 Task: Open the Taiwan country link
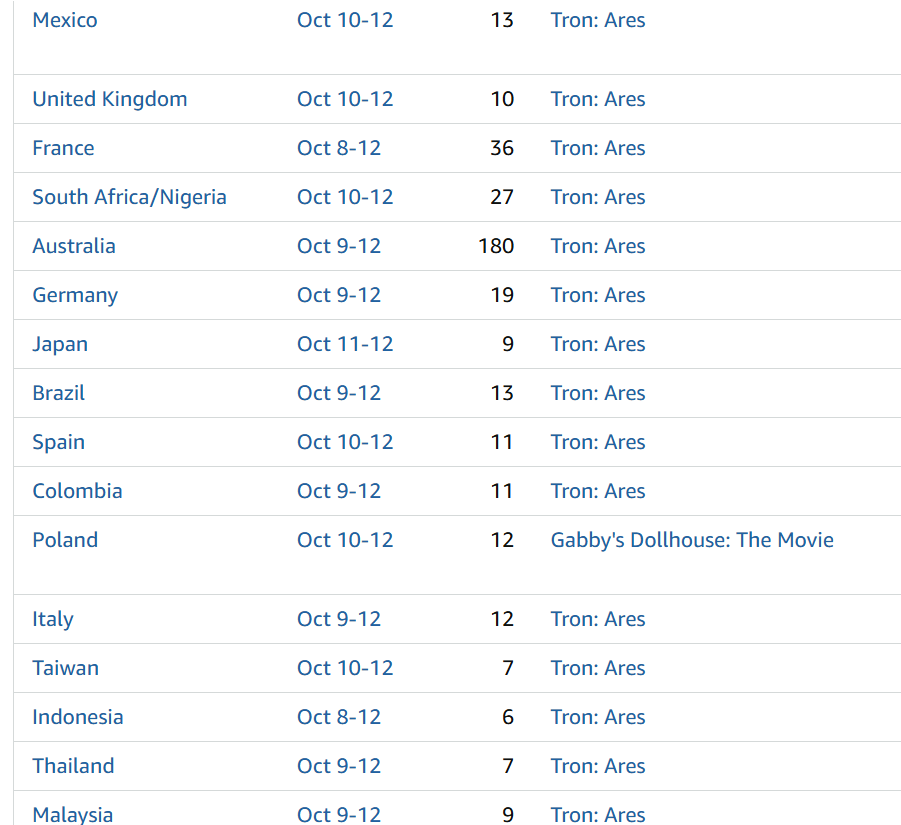click(x=65, y=668)
